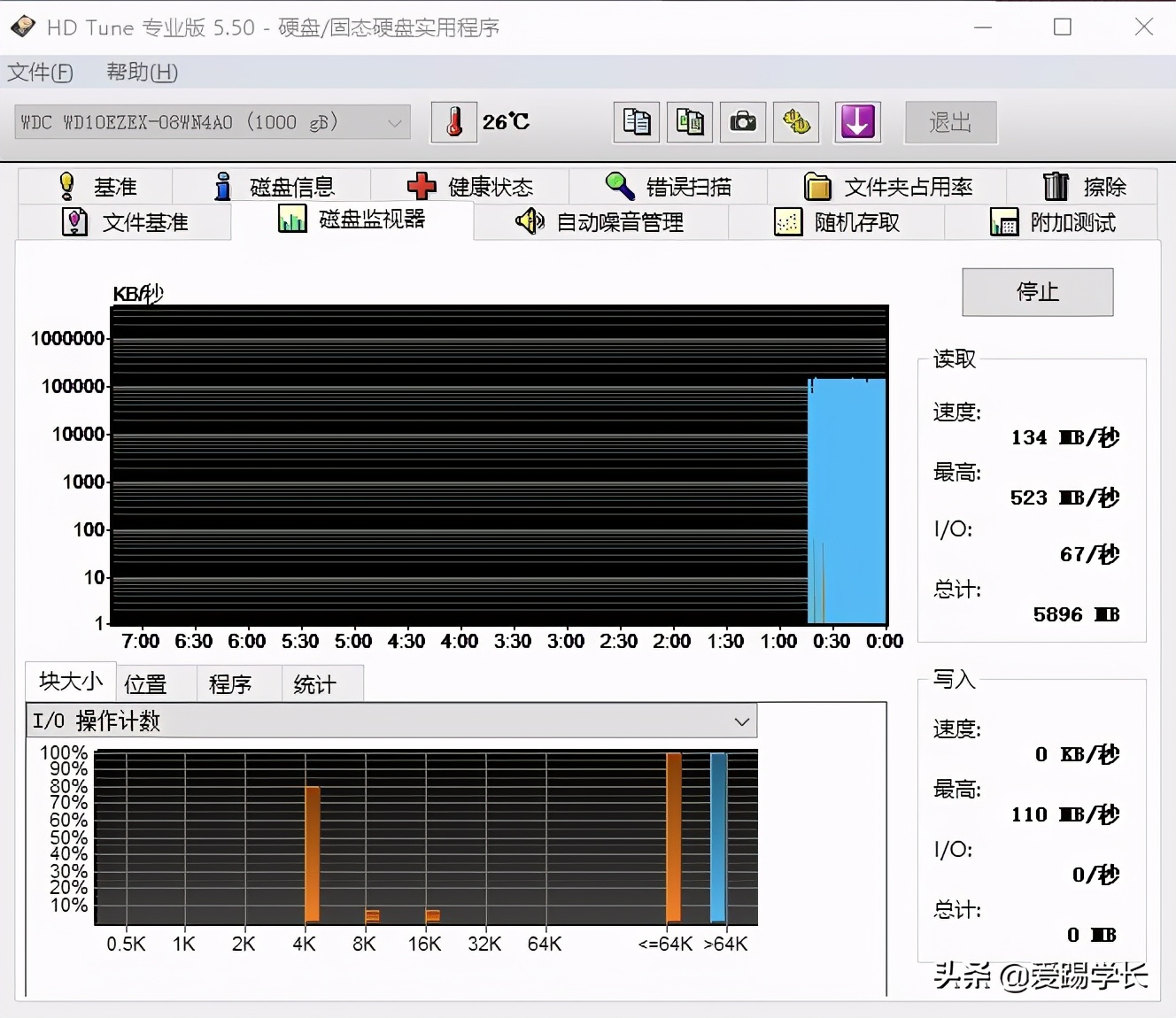Click the copy information to clipboard icon
This screenshot has width=1176, height=1018.
click(x=636, y=122)
